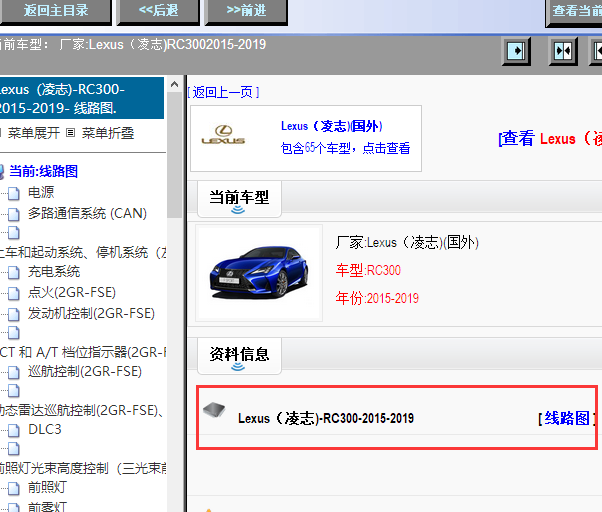
Task: Click the document icon beside 发动机控制(2GR-FSE)
Action: [x=14, y=314]
